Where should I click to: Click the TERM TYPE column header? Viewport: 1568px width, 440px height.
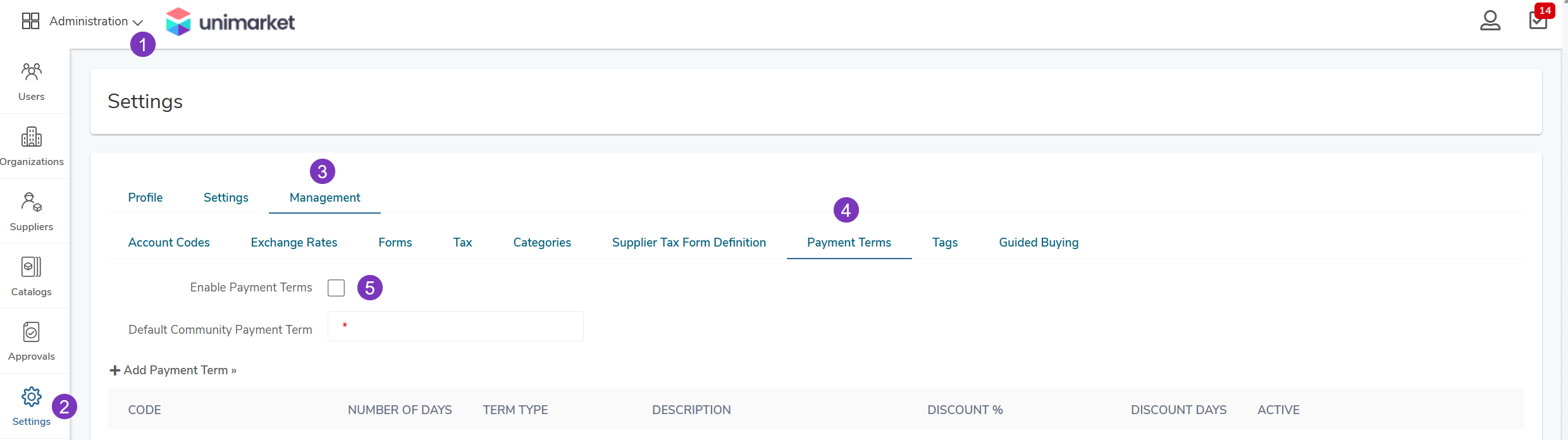pos(515,410)
